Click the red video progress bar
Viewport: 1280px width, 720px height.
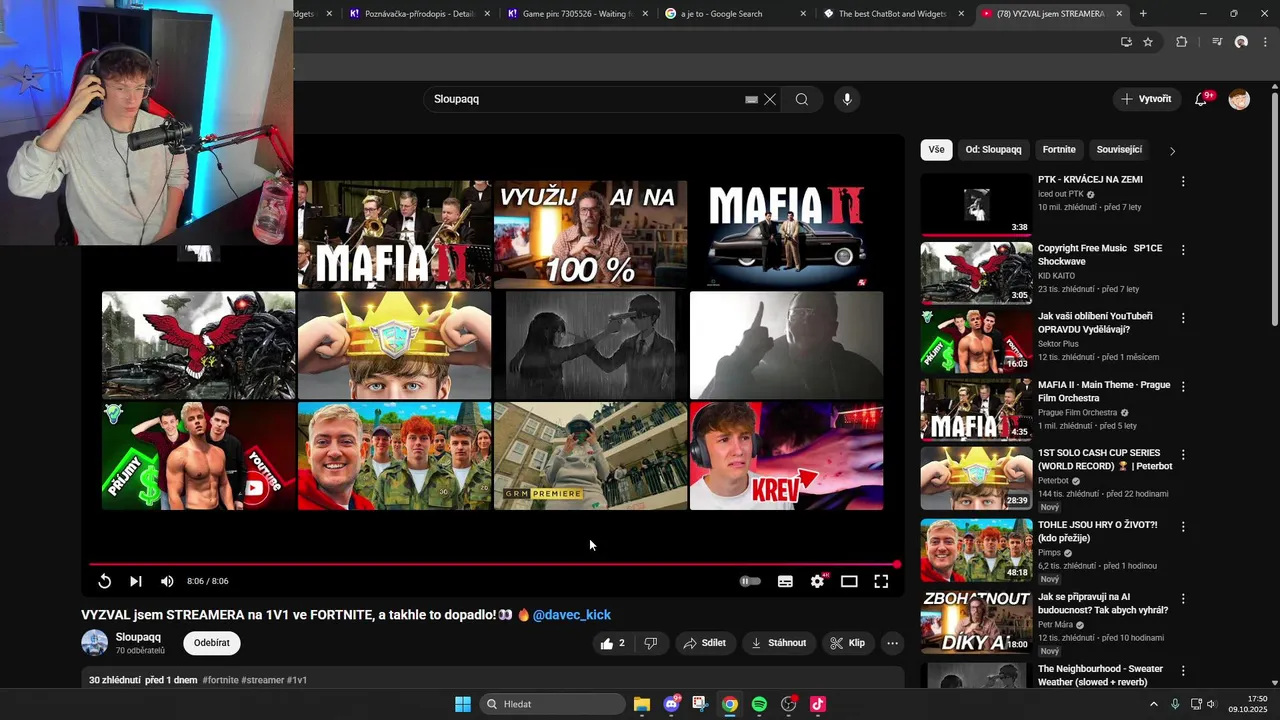pos(493,564)
